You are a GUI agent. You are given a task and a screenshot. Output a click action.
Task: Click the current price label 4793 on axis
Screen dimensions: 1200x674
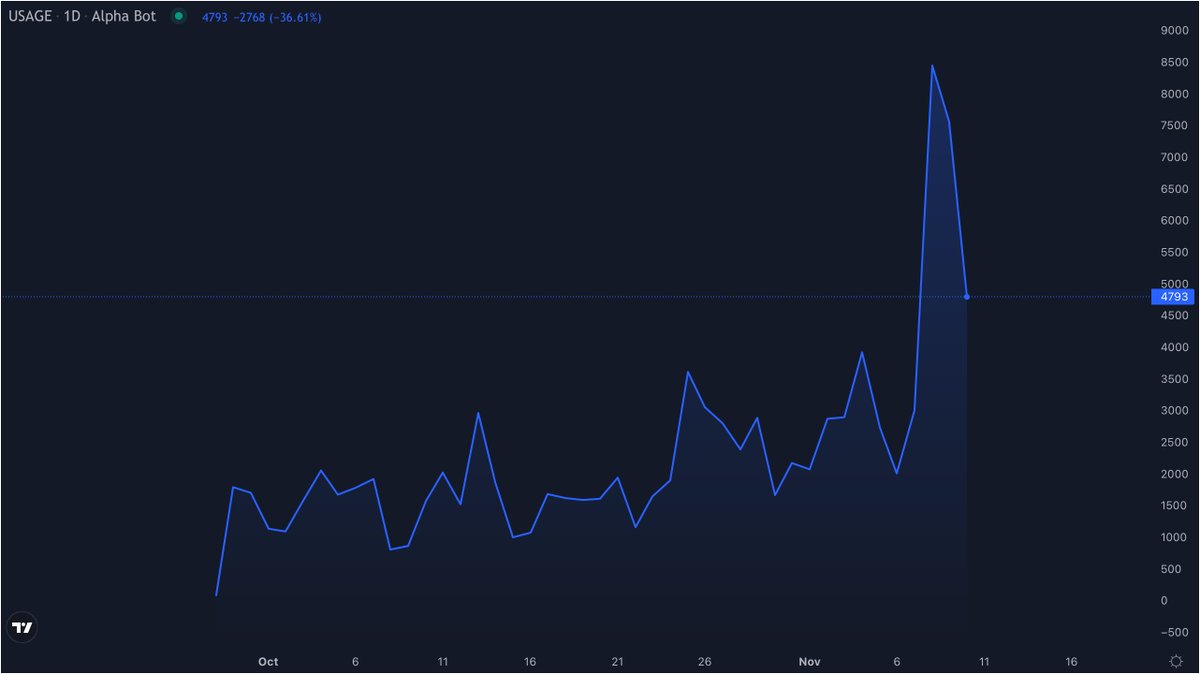click(1172, 297)
